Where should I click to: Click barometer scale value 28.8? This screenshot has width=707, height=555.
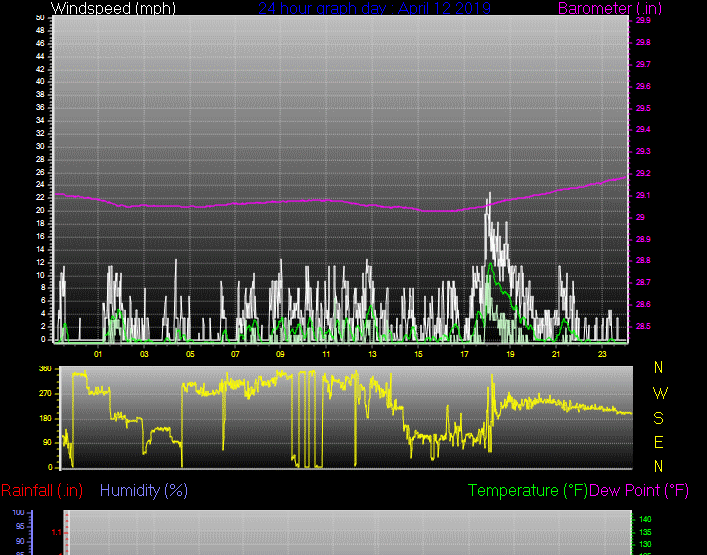click(643, 261)
